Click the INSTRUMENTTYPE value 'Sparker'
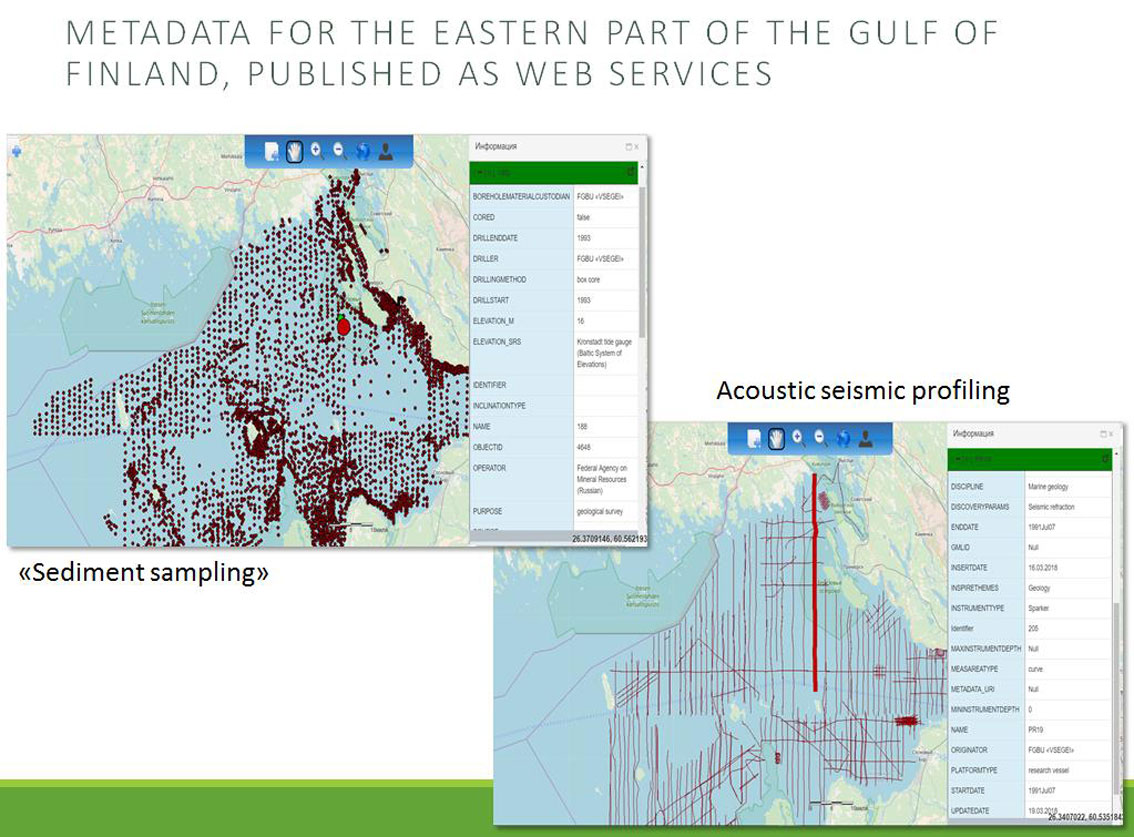The image size is (1134, 837). pos(1039,608)
